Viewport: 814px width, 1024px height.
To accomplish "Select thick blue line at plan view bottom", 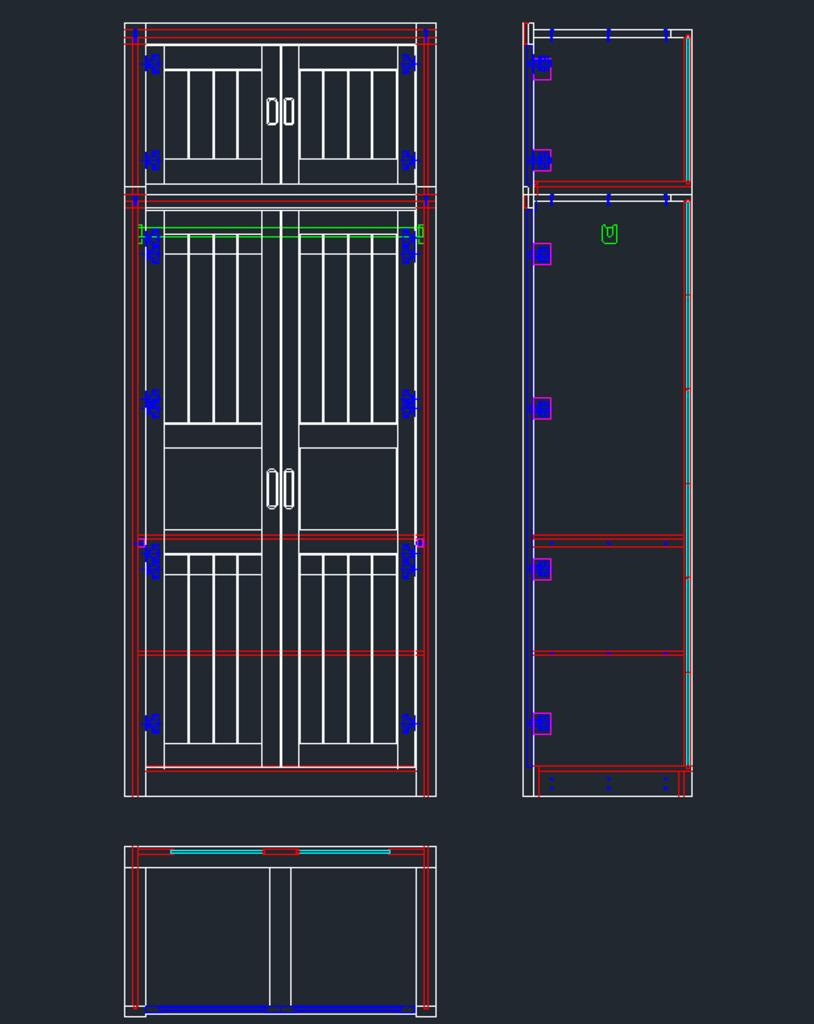I will click(280, 1009).
